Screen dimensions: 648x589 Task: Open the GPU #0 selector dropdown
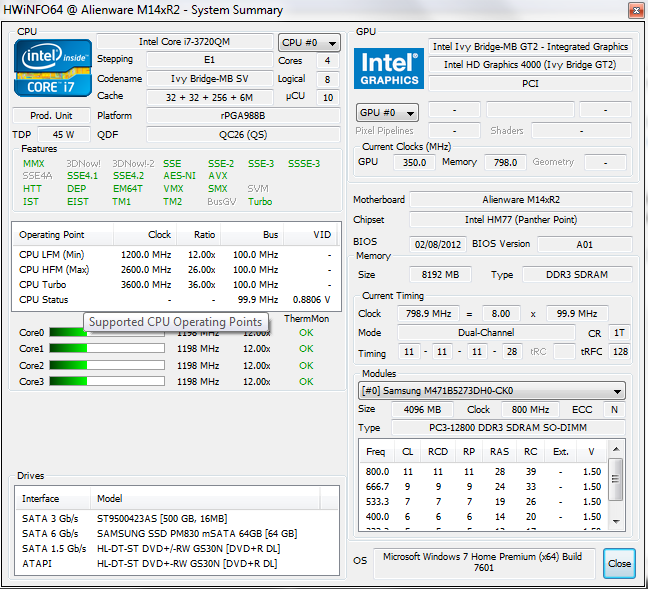(387, 112)
